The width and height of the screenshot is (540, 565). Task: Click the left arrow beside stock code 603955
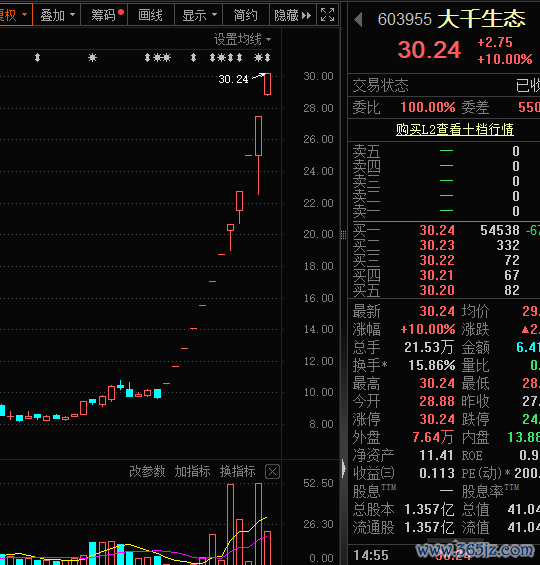(x=358, y=19)
